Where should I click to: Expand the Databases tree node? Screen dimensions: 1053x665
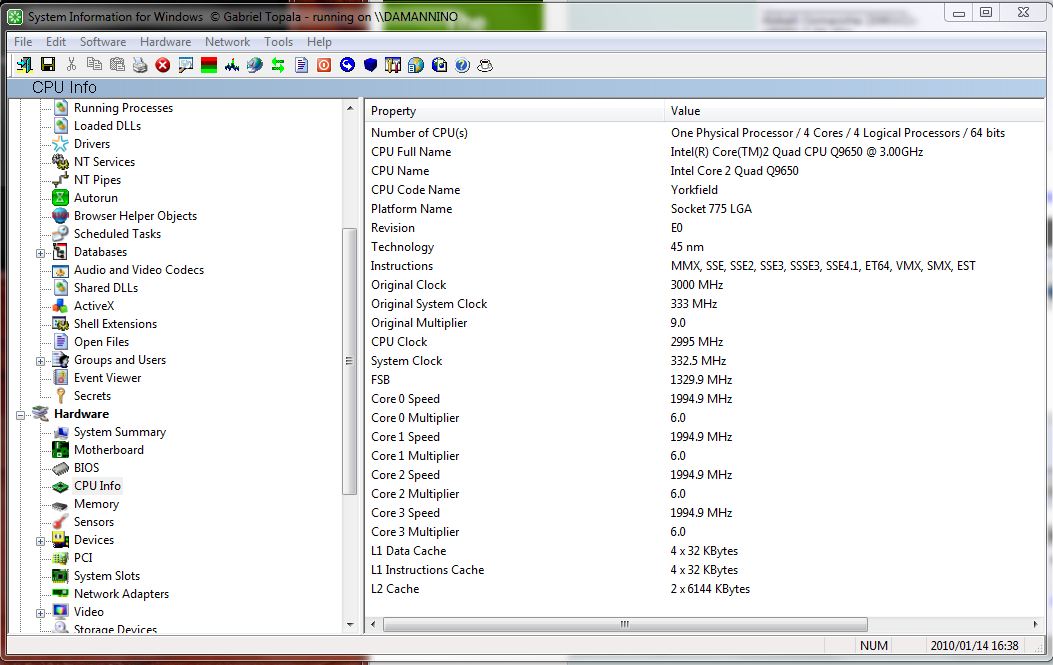pos(40,253)
